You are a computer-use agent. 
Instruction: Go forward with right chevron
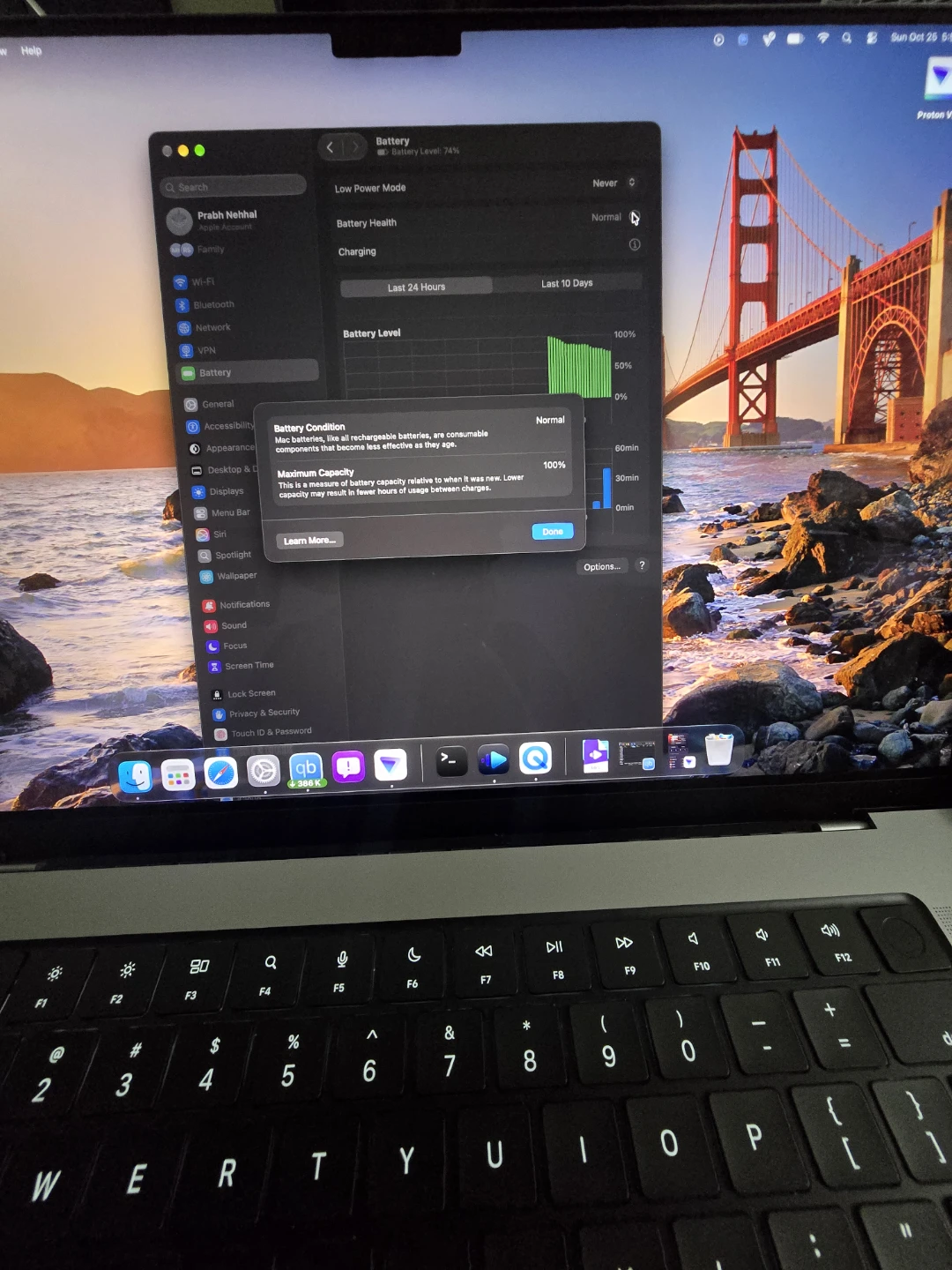coord(354,146)
